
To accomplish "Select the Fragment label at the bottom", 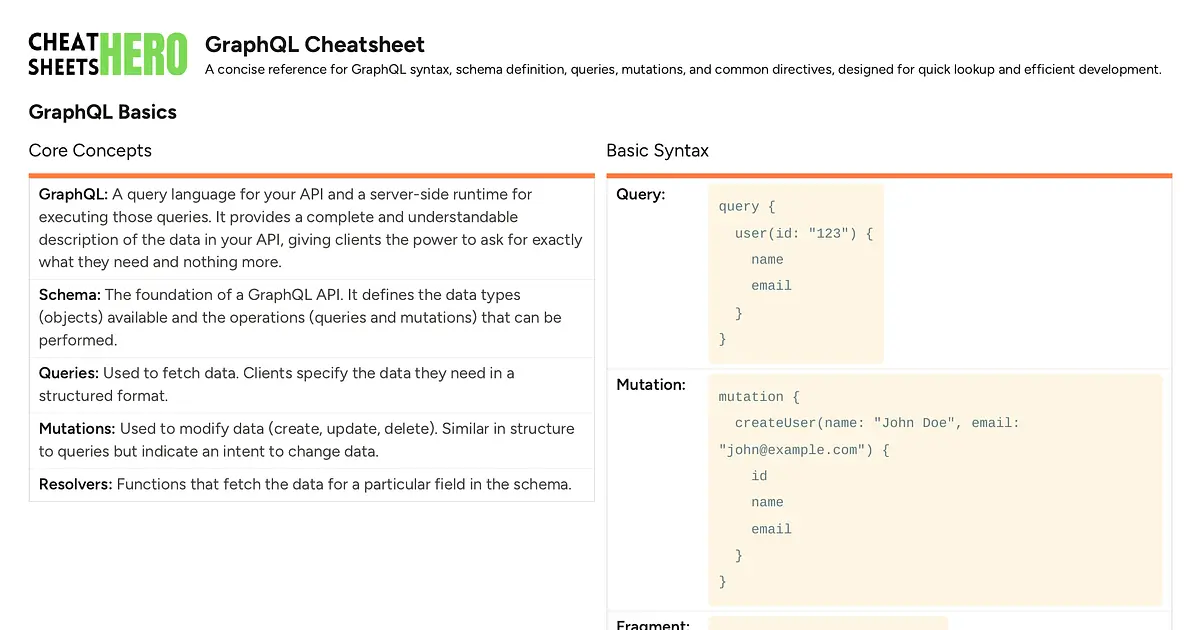I will [652, 624].
